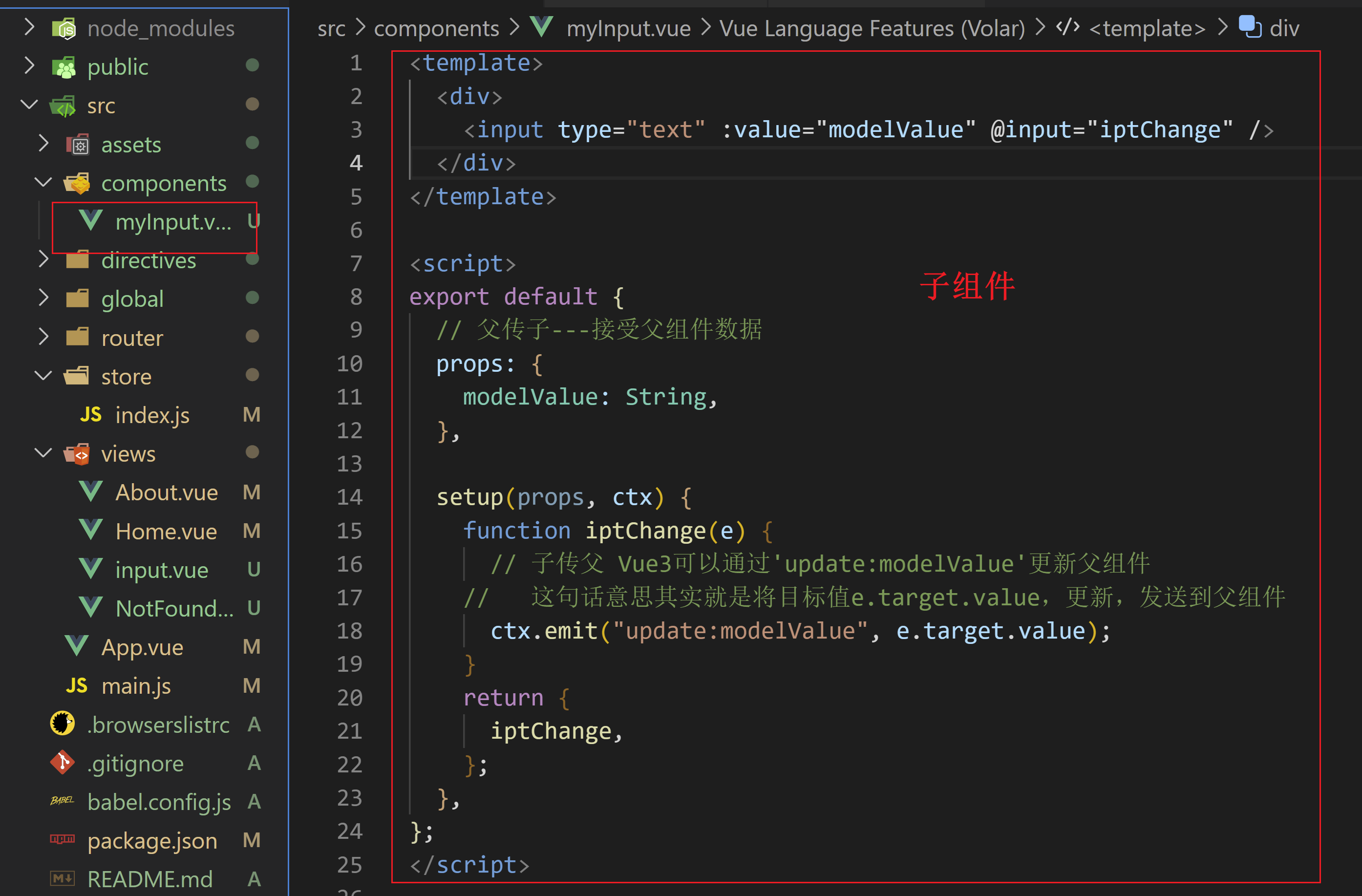Screen dimensions: 1362x896
Task: Click the npm icon beside package.json
Action: tap(63, 840)
